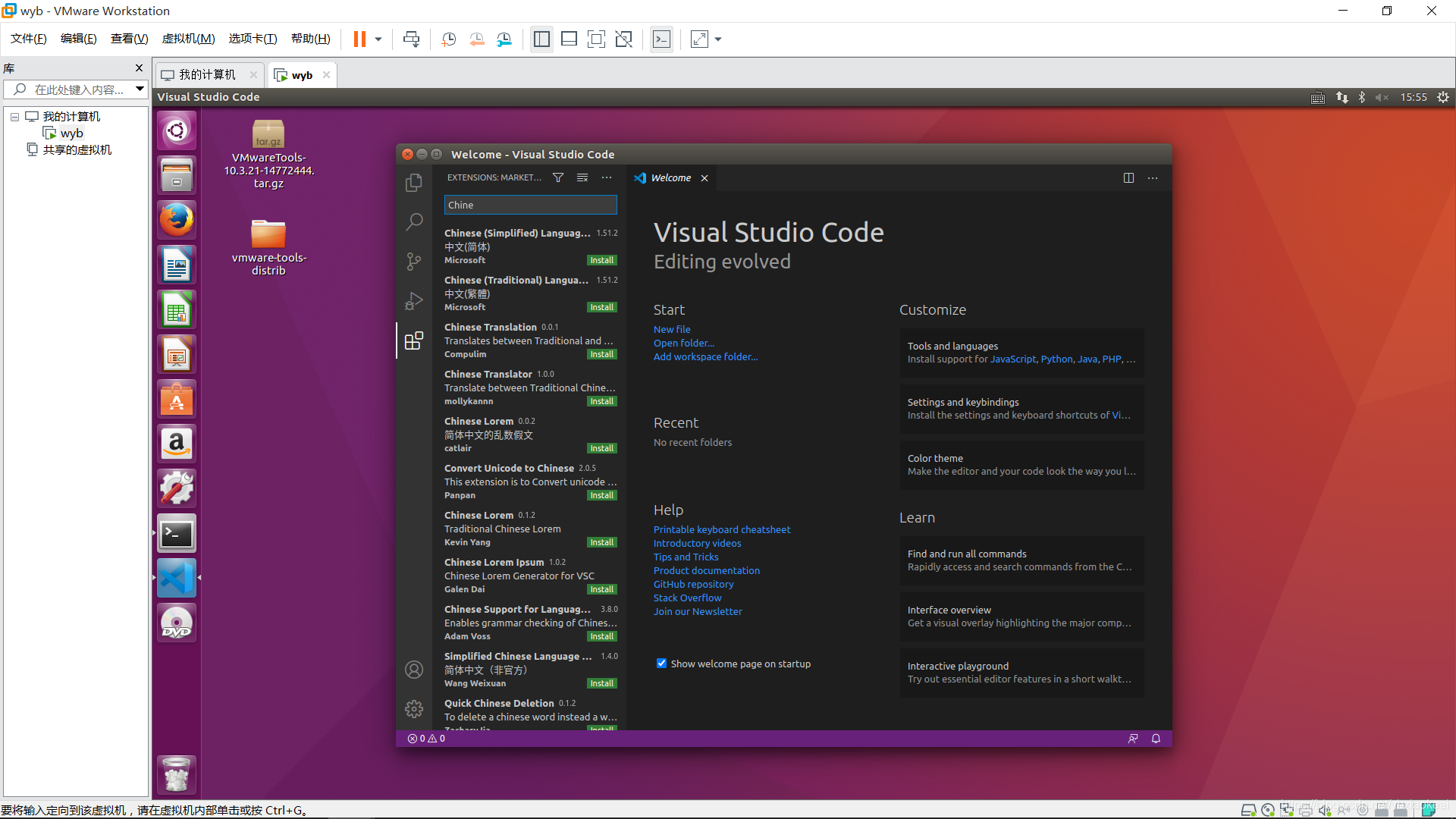Screen dimensions: 1456x819
Task: Split the editor to the right
Action: 1128,177
